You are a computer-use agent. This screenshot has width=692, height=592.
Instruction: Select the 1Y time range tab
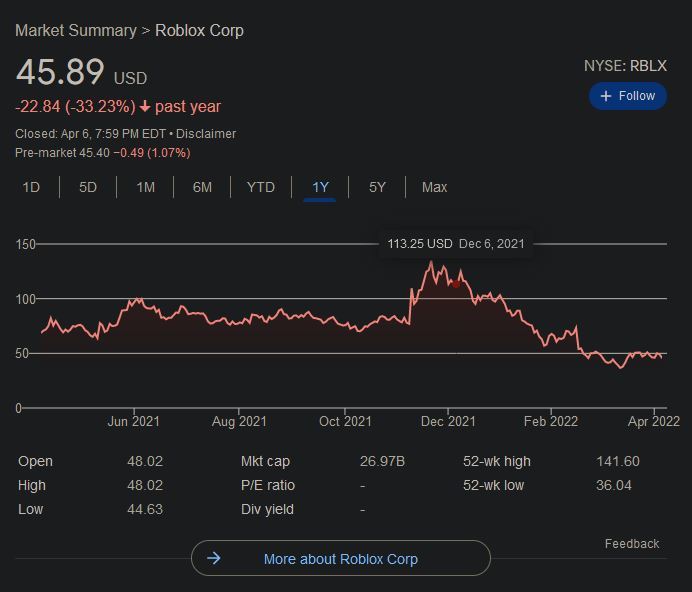coord(320,187)
